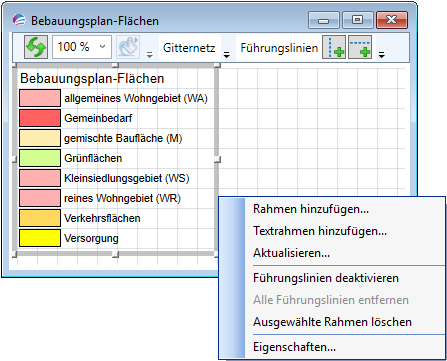Click the label reines Wohngebiet (WR)
447x361 pixels.
(x=122, y=198)
